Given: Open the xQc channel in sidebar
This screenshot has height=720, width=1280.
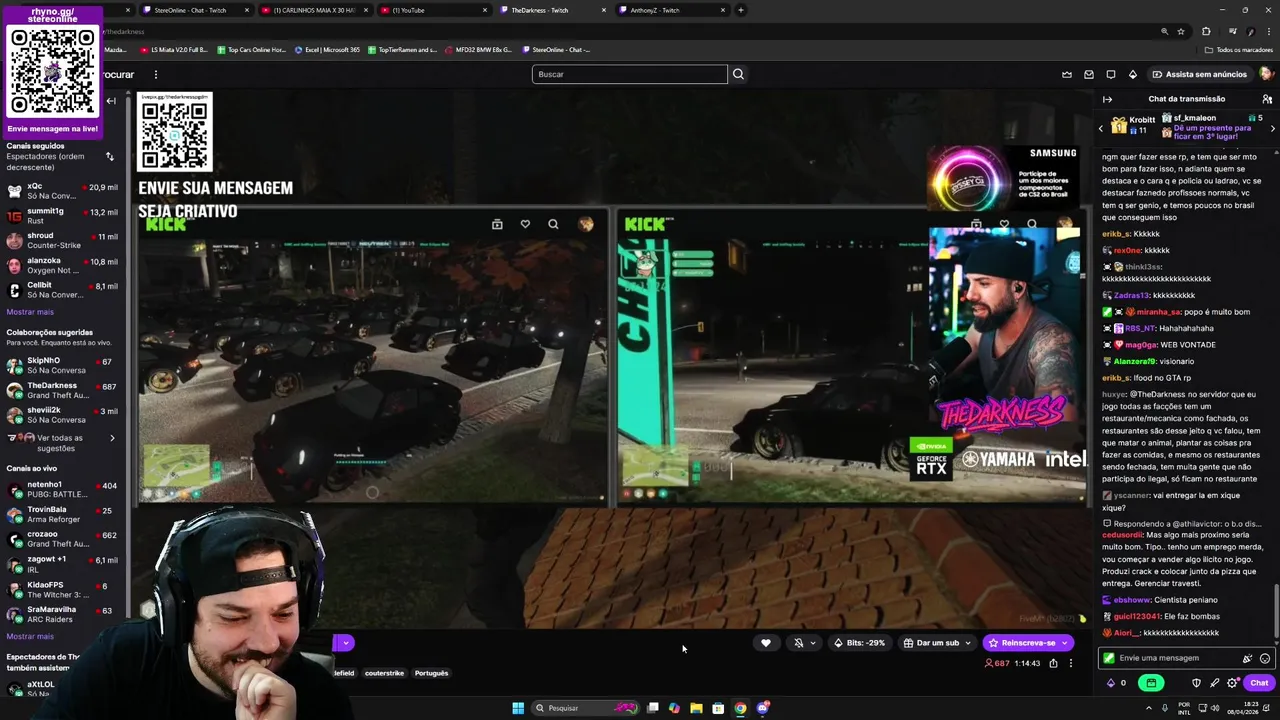Looking at the screenshot, I should 62,191.
